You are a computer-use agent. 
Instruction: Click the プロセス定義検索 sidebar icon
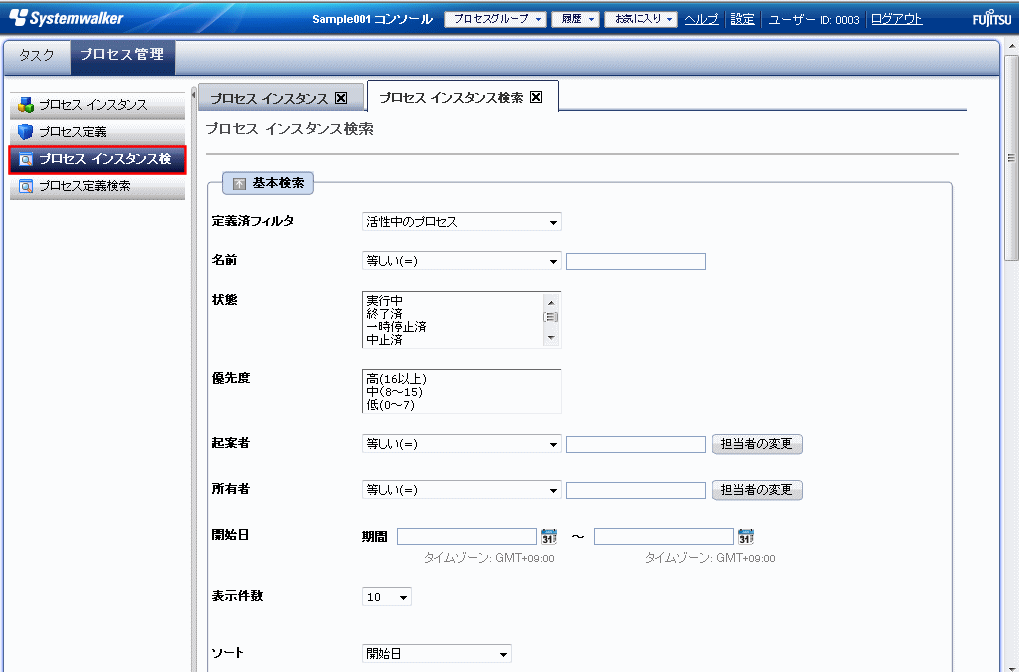[26, 186]
